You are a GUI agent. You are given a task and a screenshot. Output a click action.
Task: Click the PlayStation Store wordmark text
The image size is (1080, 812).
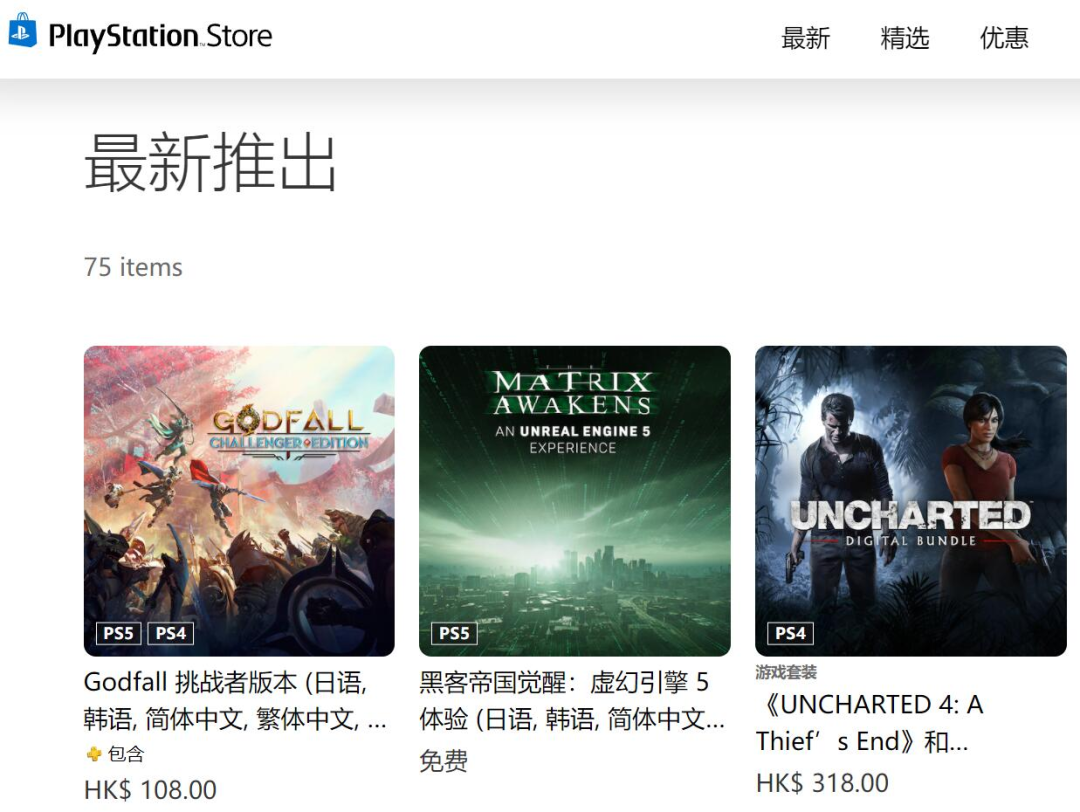(x=160, y=37)
